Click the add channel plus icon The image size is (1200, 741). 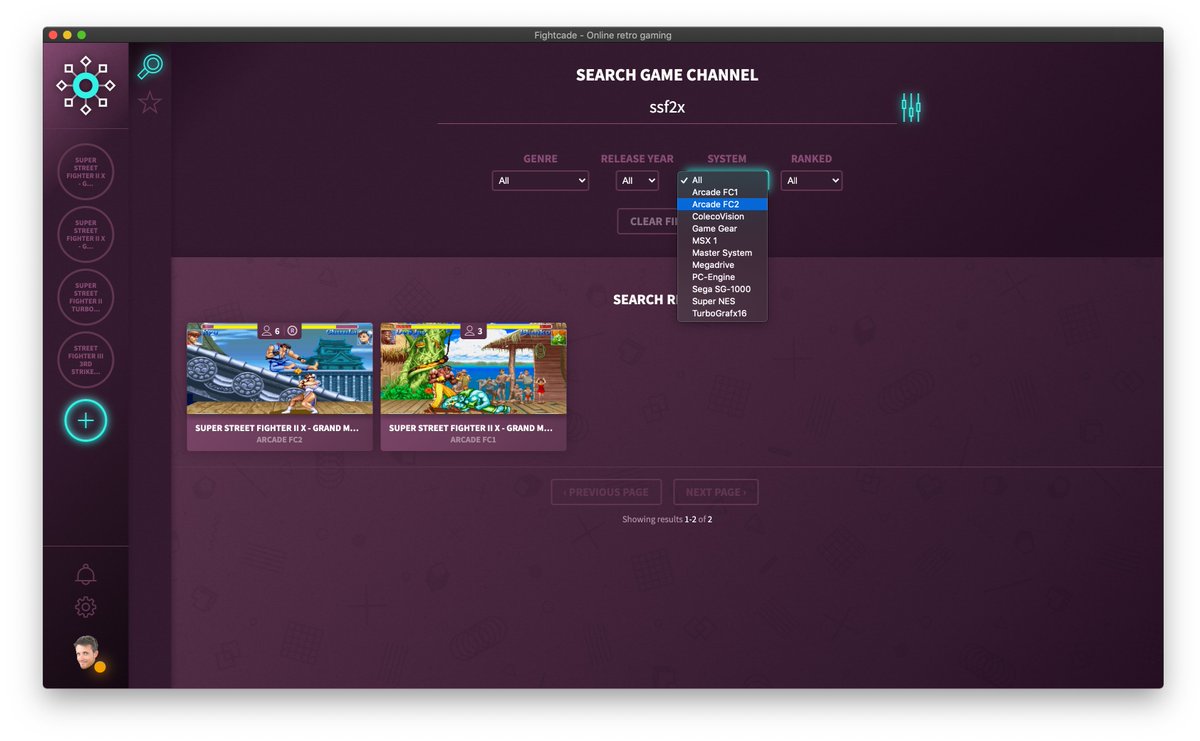click(86, 421)
